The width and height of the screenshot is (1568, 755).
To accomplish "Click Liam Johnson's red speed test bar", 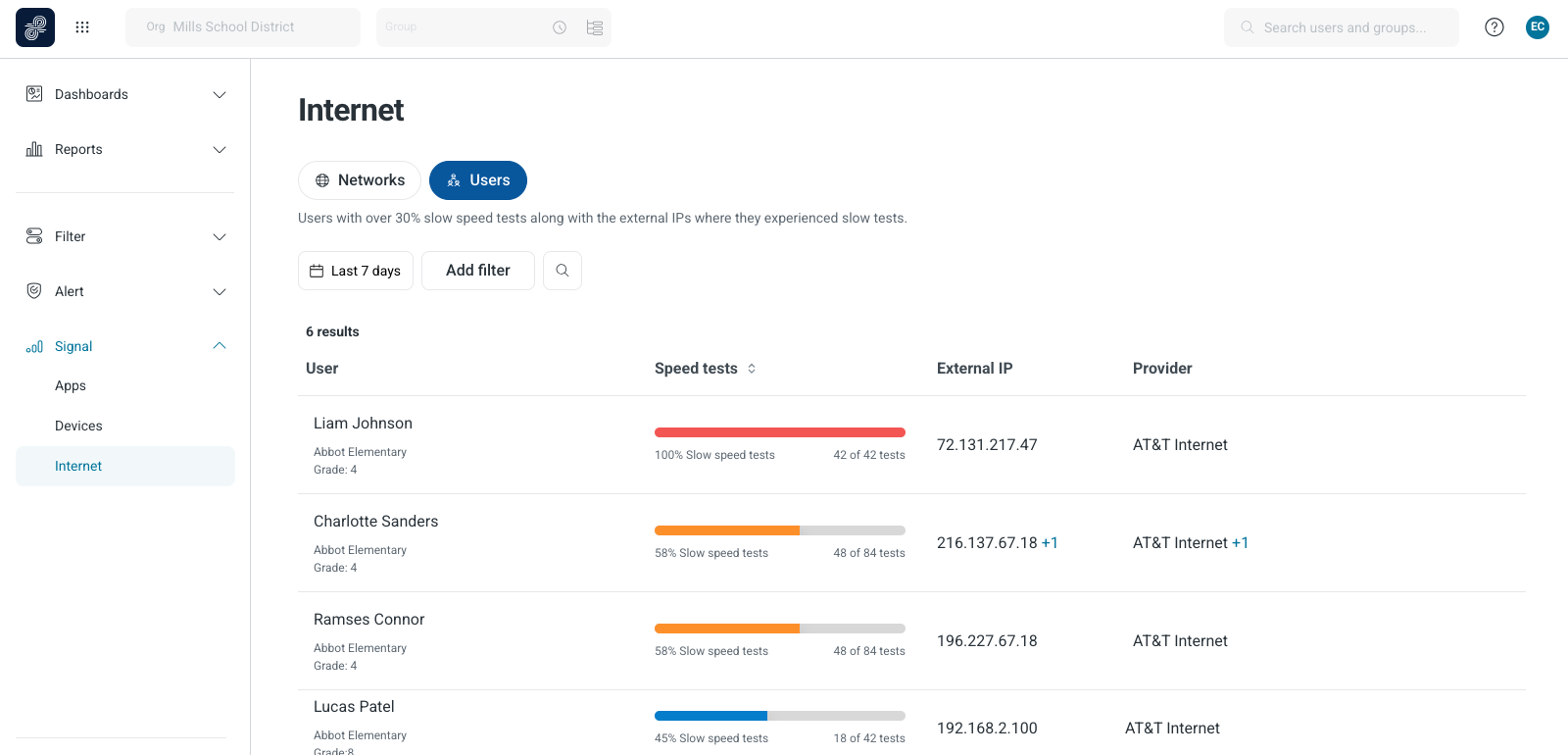I will pos(779,432).
